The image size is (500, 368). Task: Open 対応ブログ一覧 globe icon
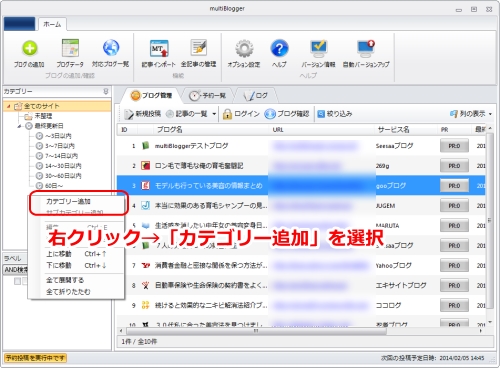coord(111,48)
